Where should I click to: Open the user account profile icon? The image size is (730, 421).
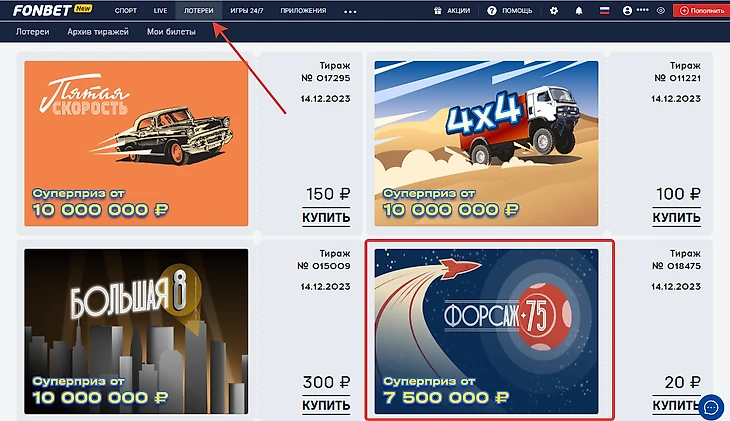[627, 10]
